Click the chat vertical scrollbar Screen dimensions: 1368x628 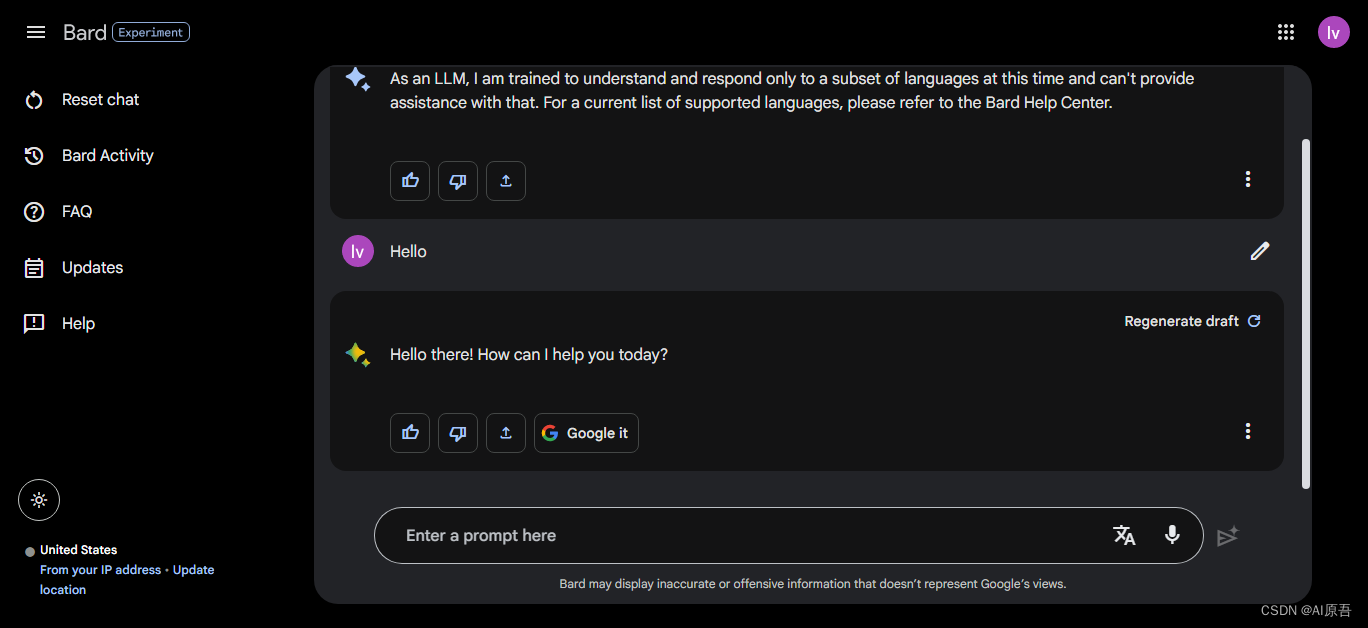tap(1305, 313)
